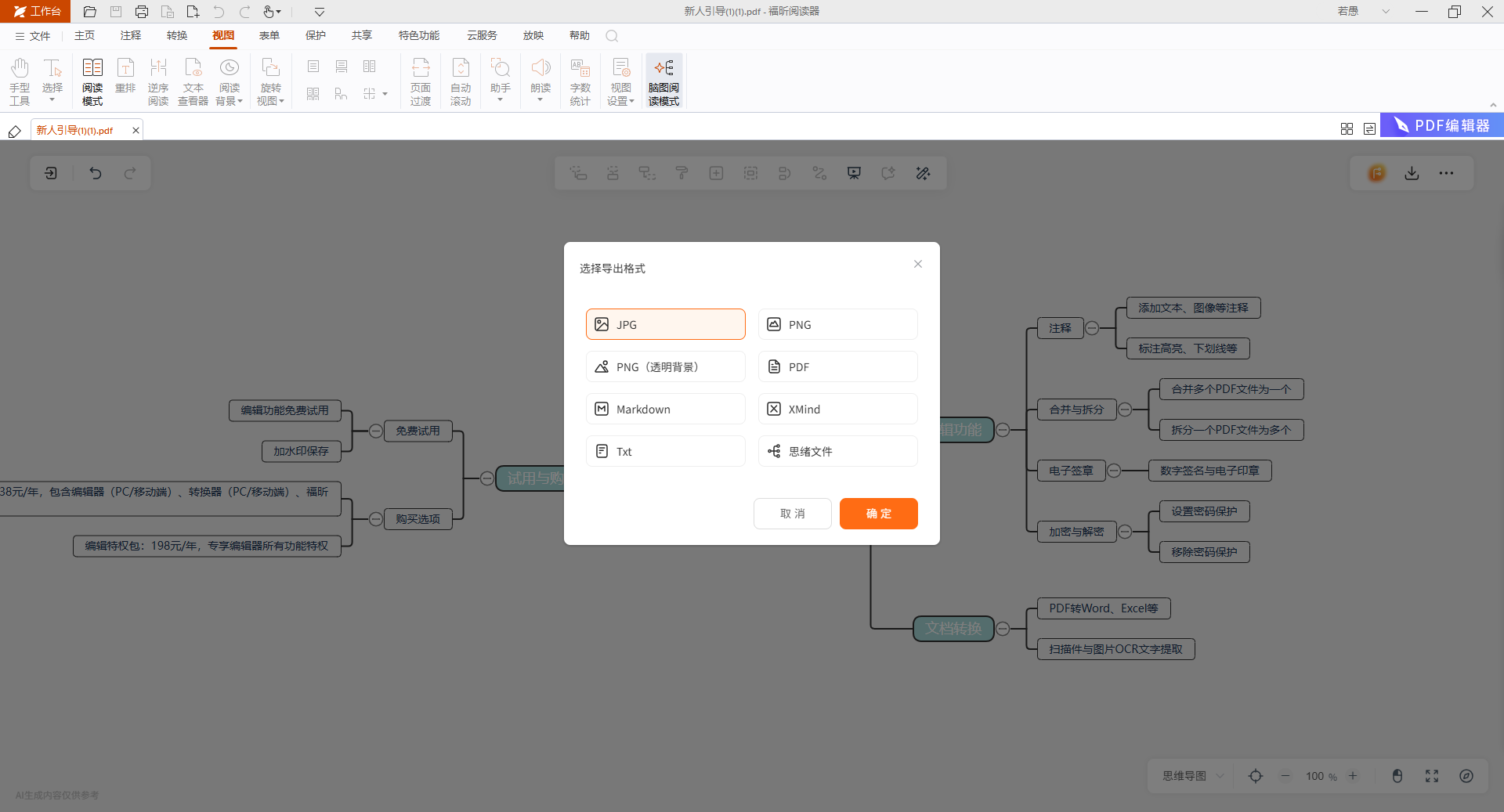Toggle 脑图阅读模式 mind map mode

point(663,81)
